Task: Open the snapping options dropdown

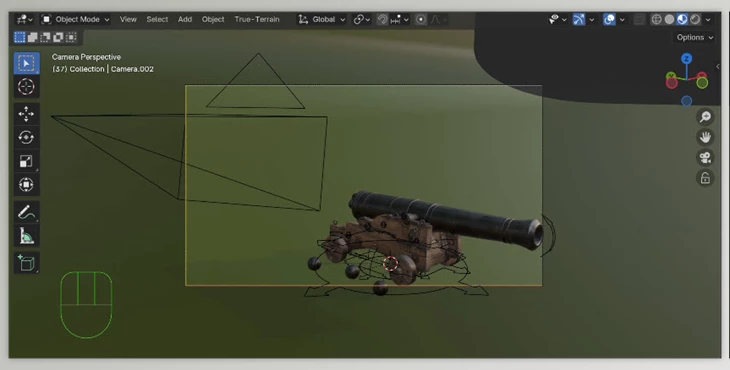Action: click(x=400, y=20)
